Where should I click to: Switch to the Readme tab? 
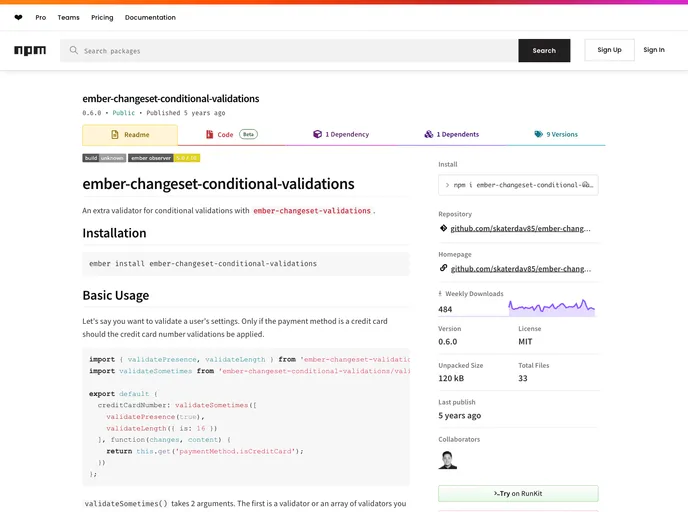pos(130,135)
